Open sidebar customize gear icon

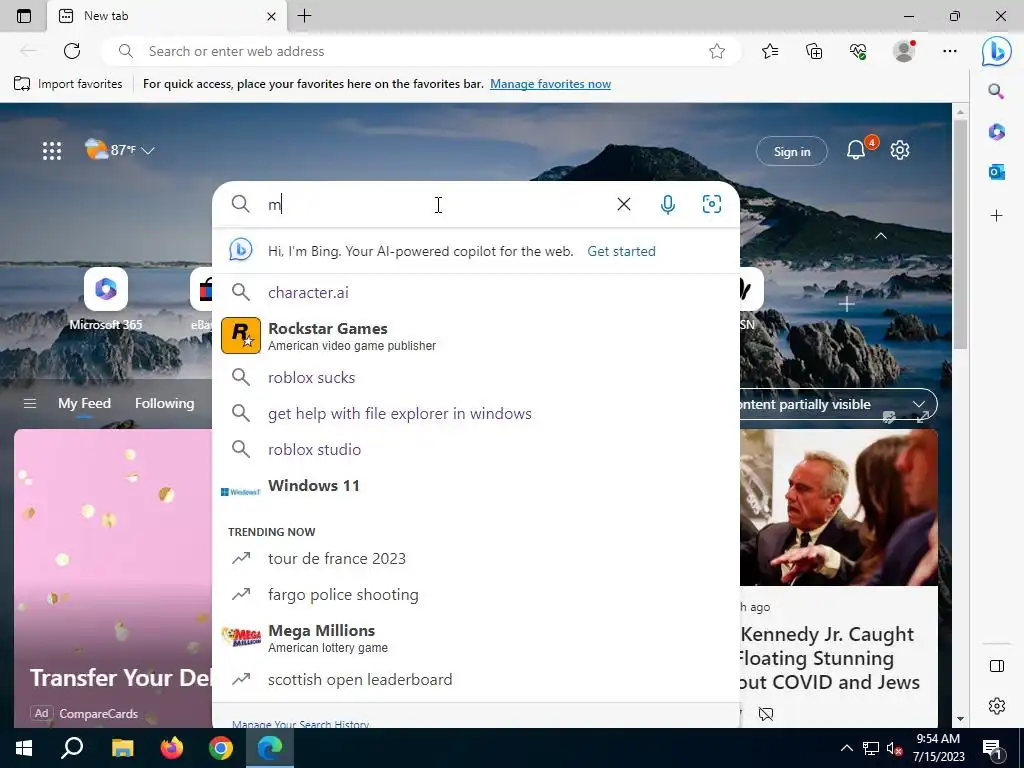pos(997,706)
